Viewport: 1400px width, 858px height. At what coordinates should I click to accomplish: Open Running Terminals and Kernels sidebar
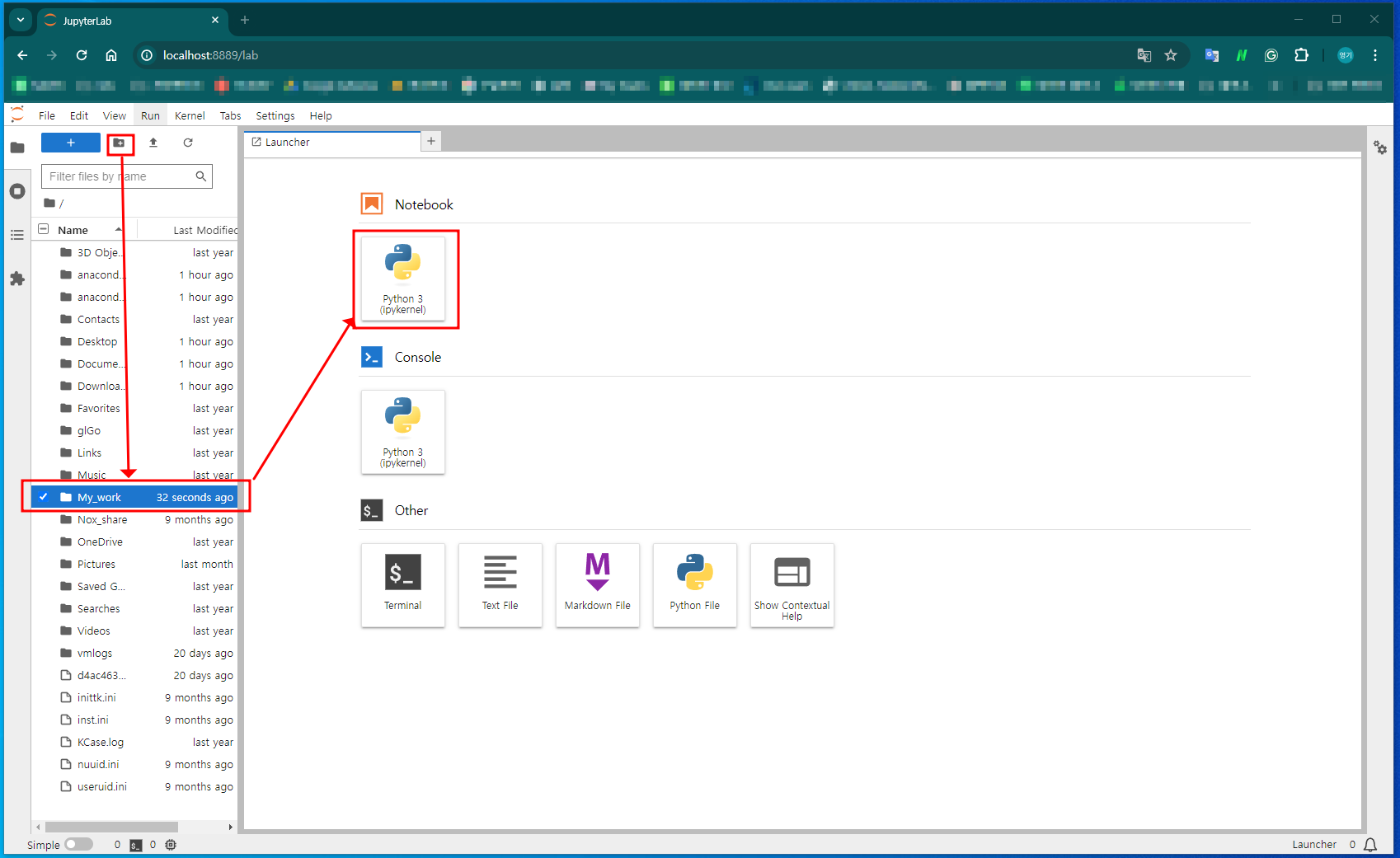click(x=17, y=191)
